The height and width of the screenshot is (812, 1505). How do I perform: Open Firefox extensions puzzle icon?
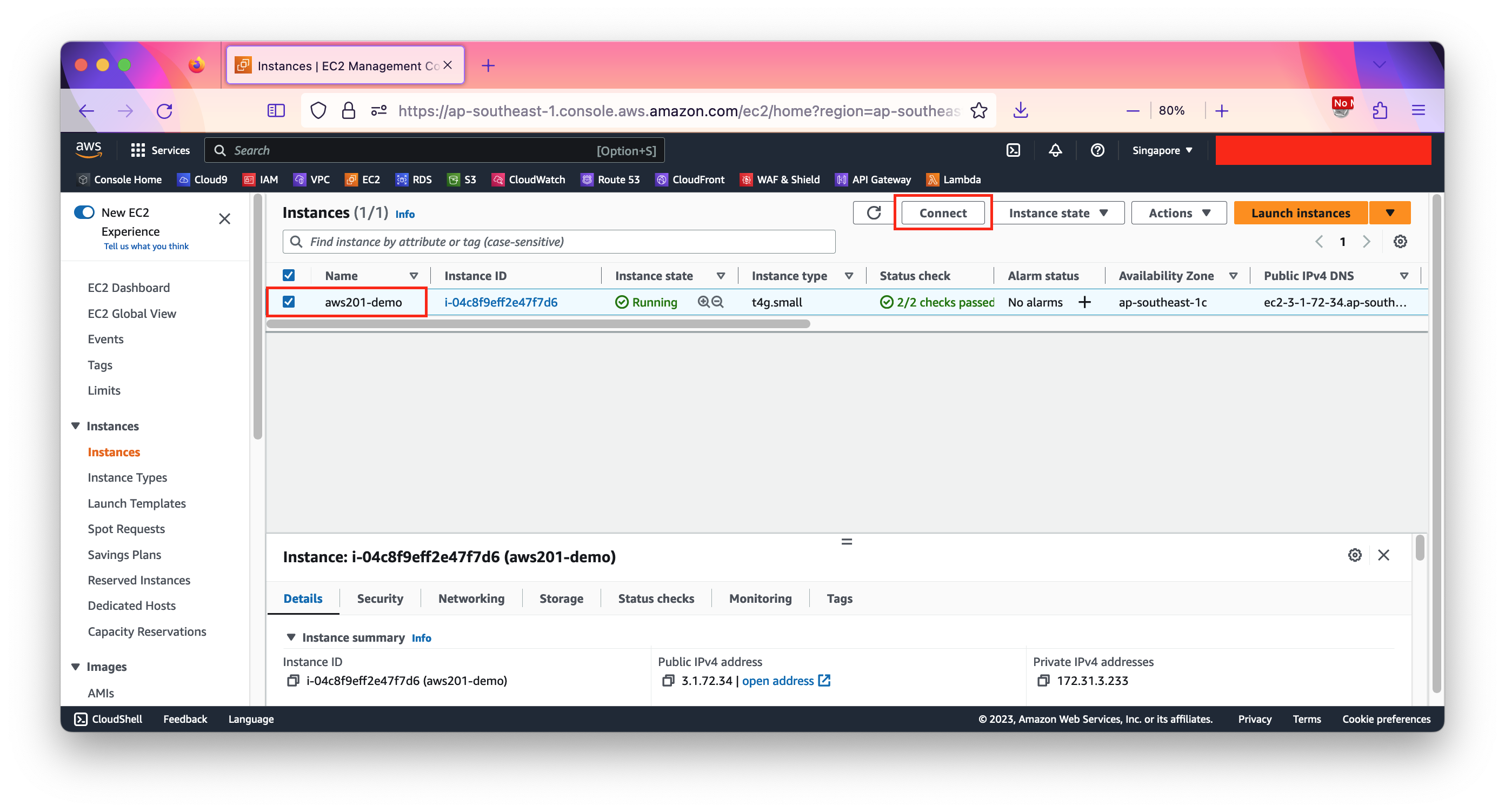1380,110
